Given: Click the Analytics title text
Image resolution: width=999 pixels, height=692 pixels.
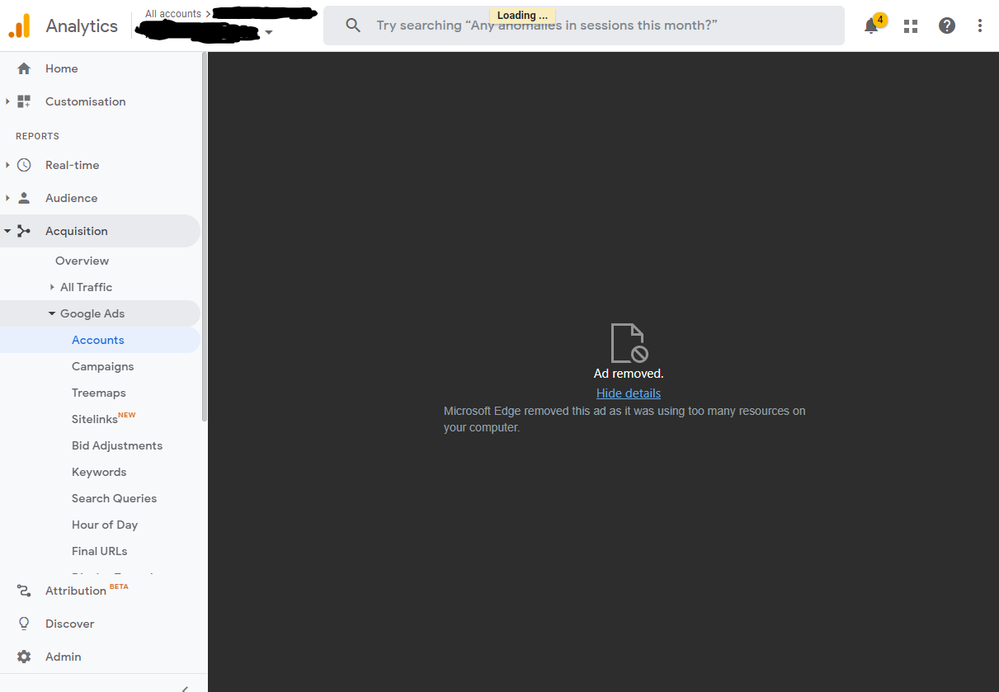Looking at the screenshot, I should [x=82, y=26].
